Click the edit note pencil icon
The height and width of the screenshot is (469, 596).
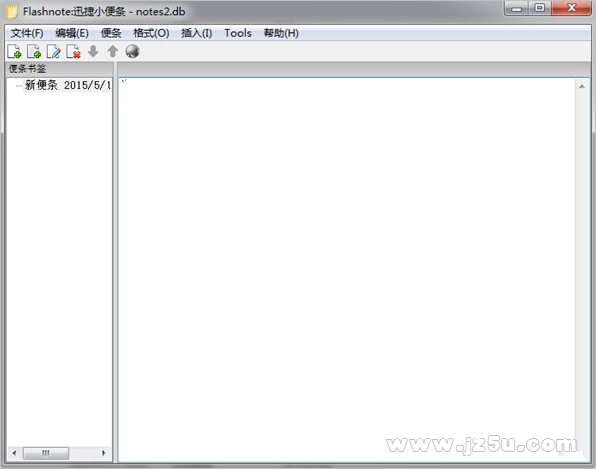54,51
